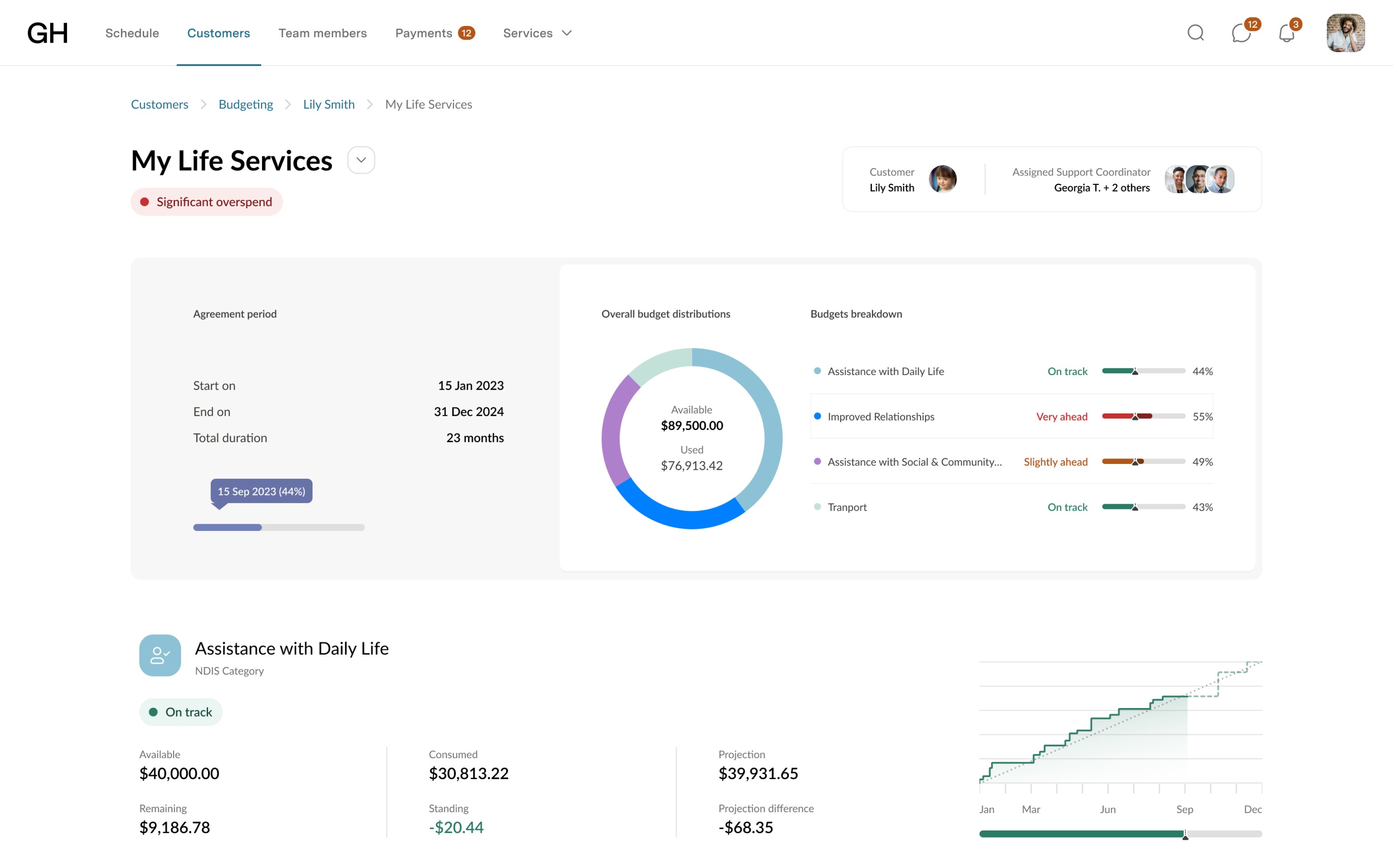Screen dimensions: 1393x868
Task: Select the Improved Relationships budget row
Action: 1011,416
